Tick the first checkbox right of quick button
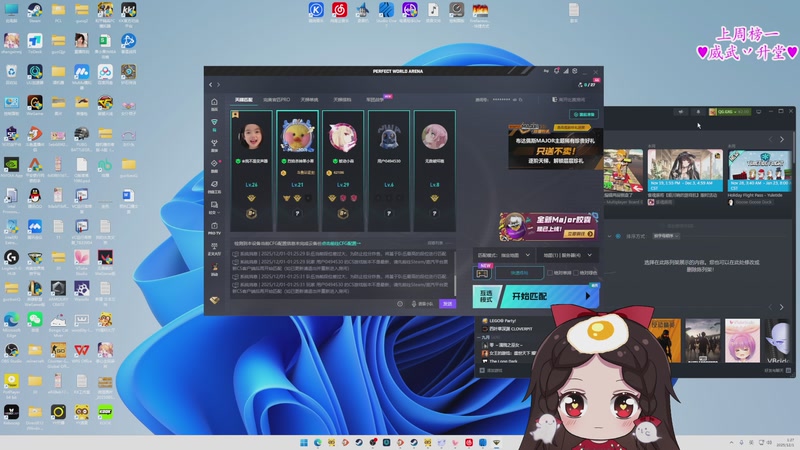This screenshot has width=800, height=450. point(550,273)
